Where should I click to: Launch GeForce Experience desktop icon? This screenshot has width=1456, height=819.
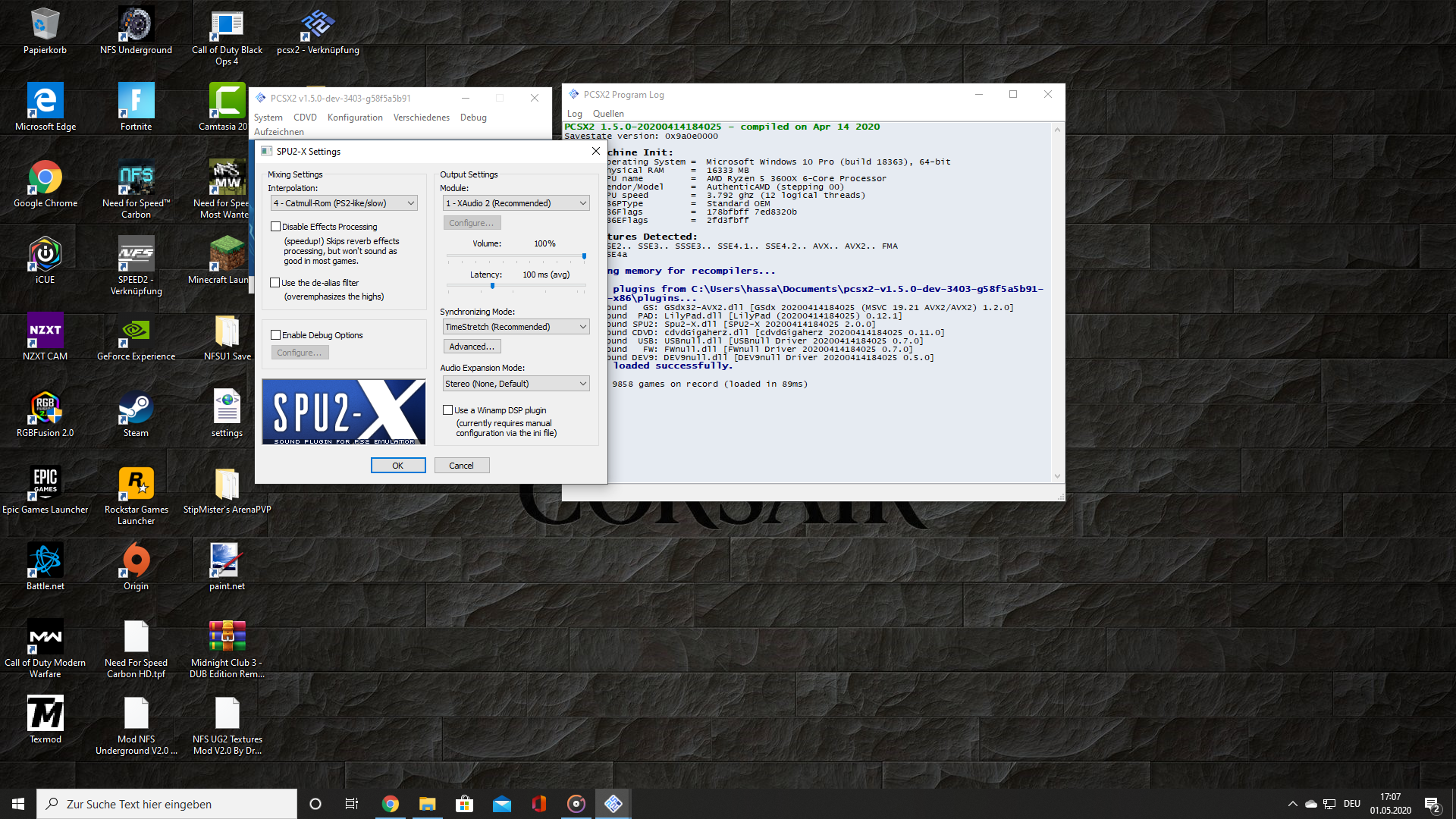tap(136, 337)
